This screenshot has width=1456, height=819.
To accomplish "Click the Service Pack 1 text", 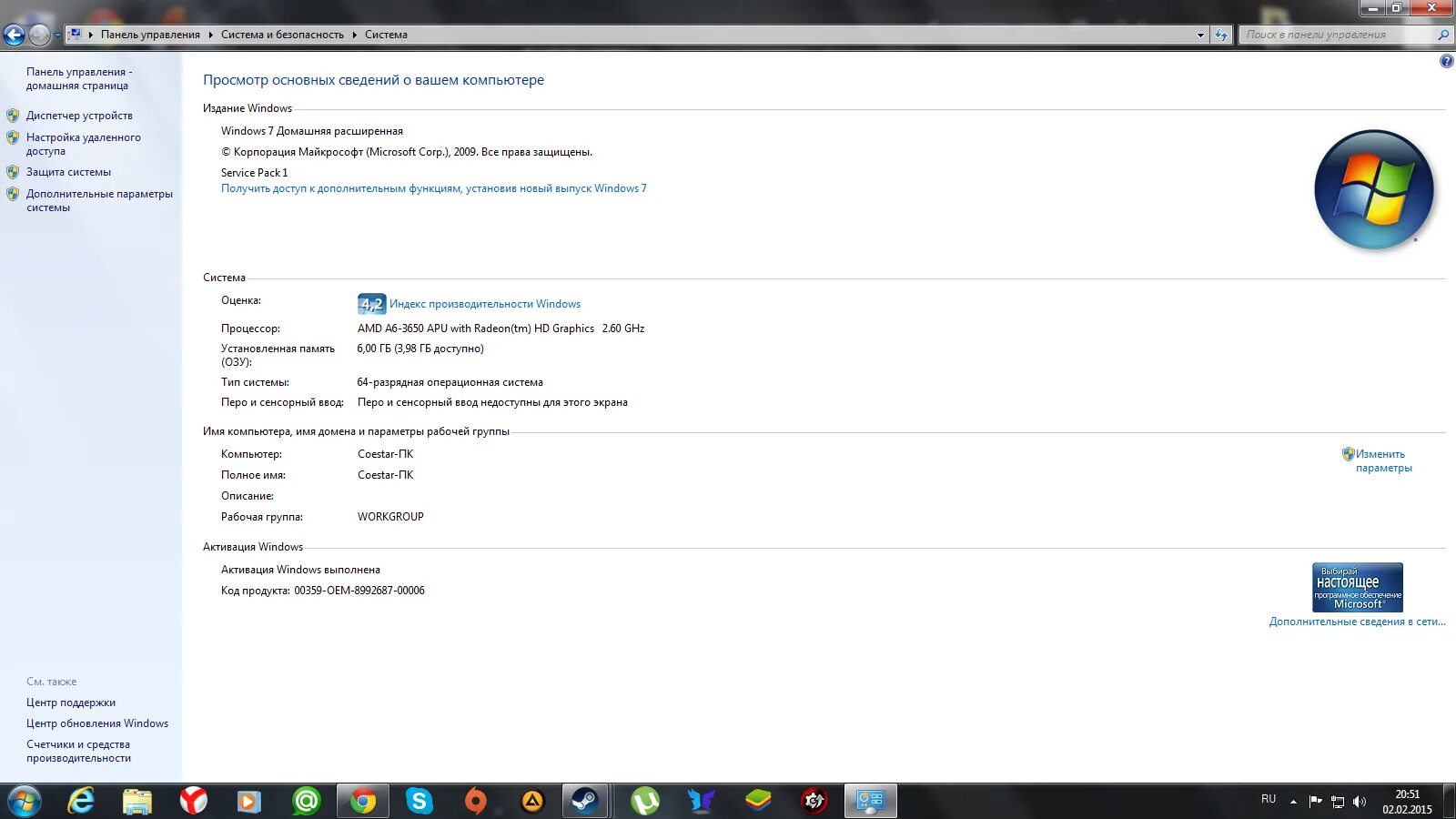I will click(x=255, y=173).
